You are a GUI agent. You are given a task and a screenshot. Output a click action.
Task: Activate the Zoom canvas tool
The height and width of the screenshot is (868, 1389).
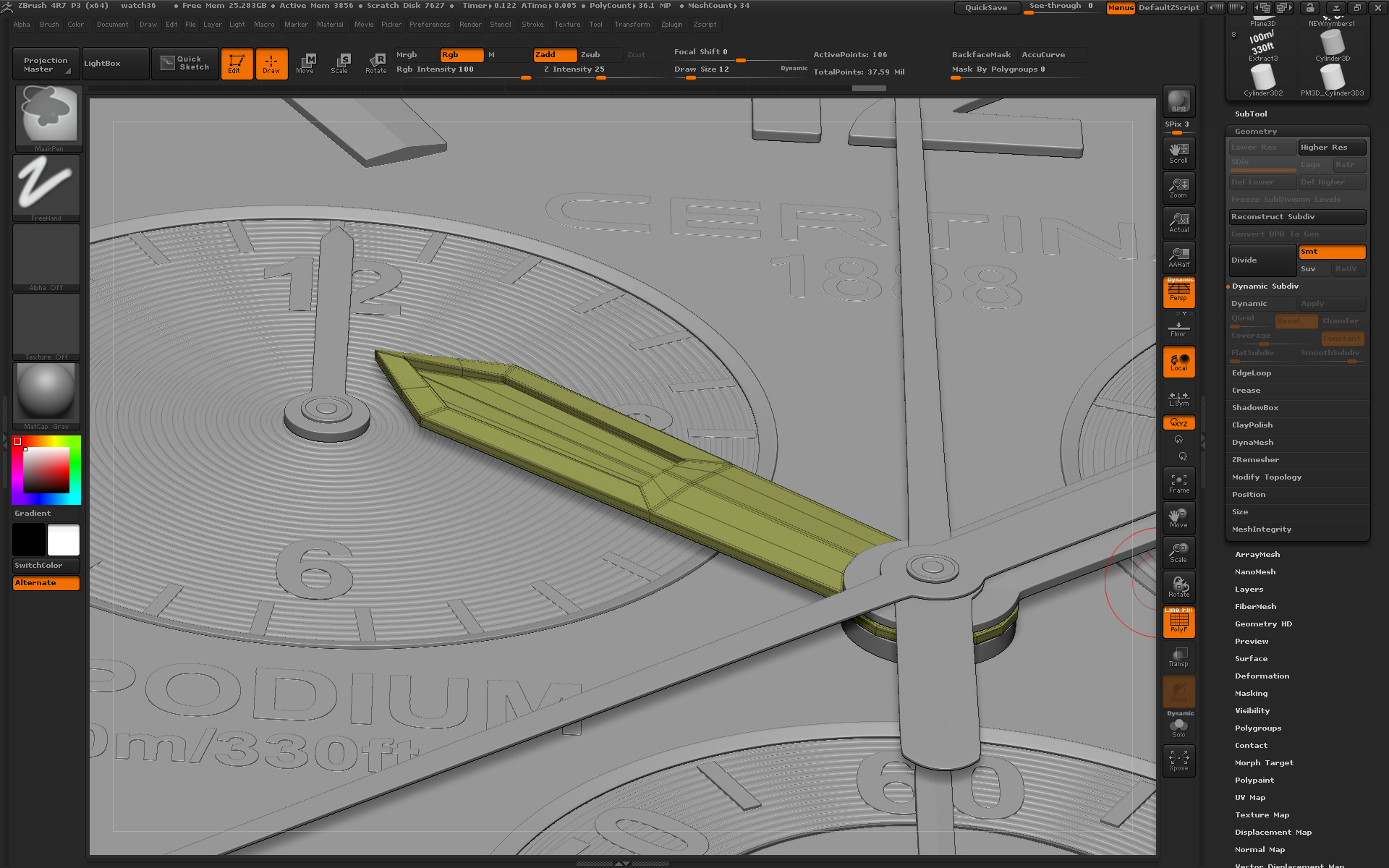pos(1178,187)
